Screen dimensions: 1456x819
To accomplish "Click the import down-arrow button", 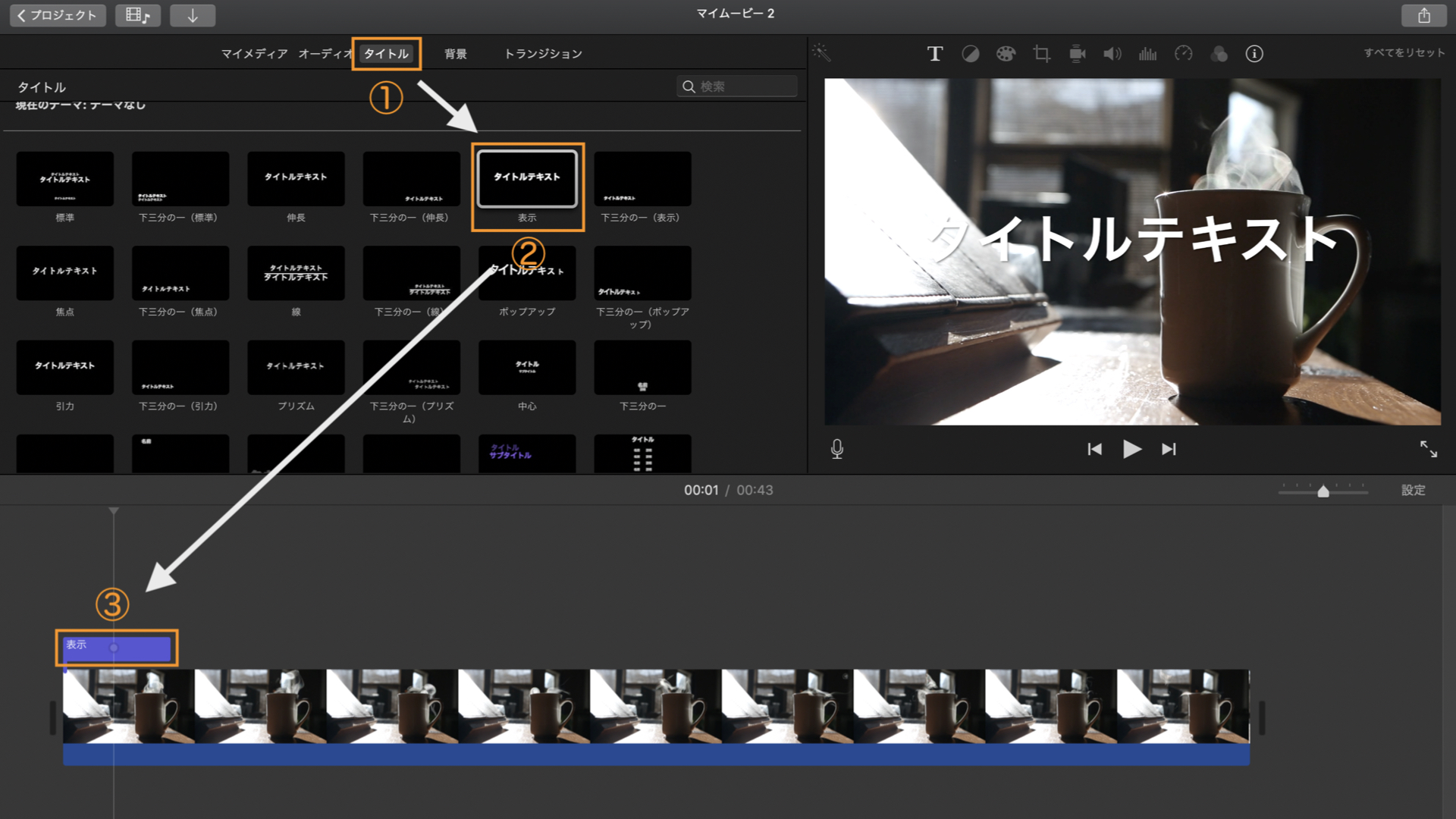I will [x=193, y=15].
